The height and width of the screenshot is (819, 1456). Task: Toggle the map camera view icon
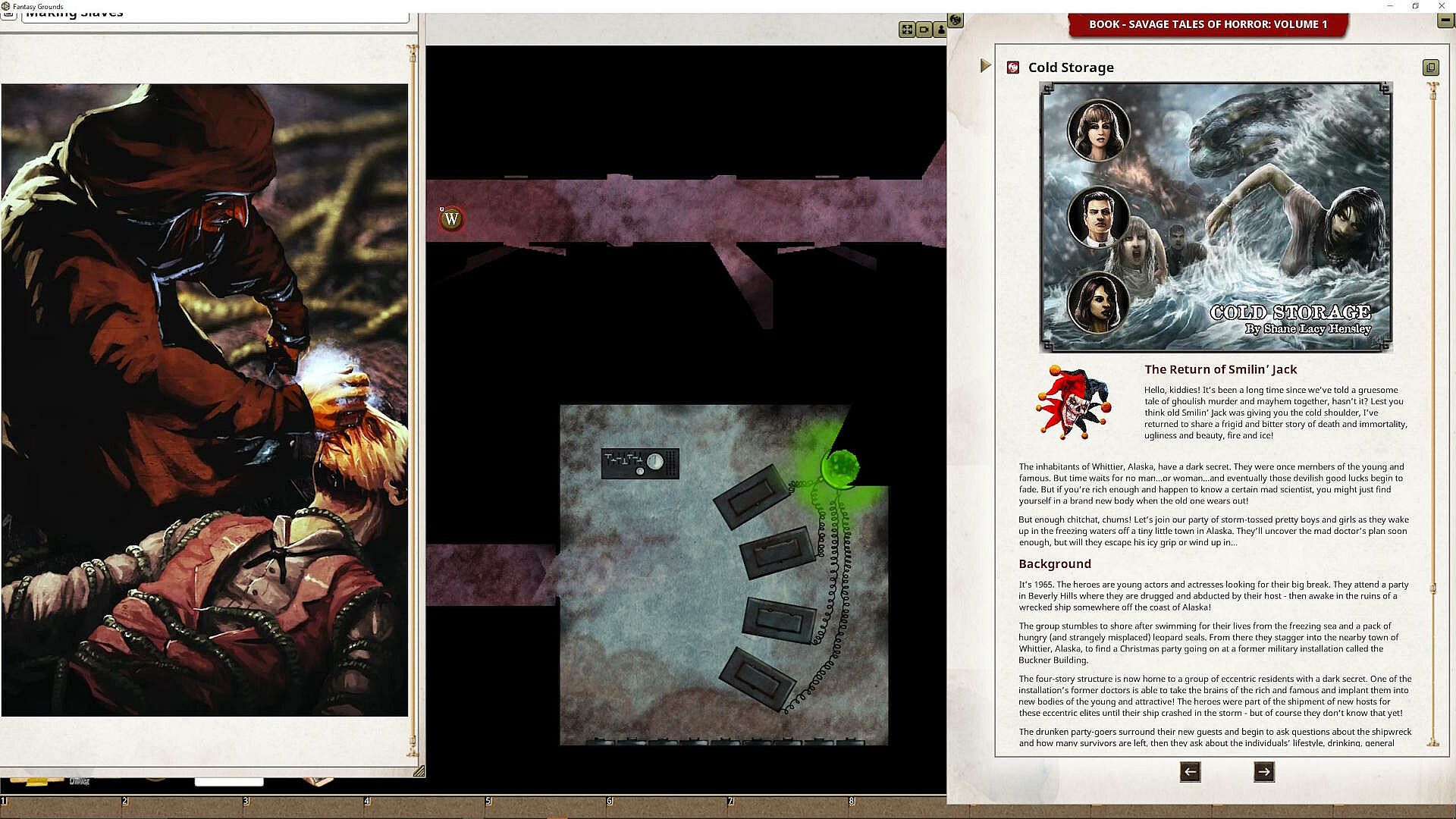click(x=924, y=30)
